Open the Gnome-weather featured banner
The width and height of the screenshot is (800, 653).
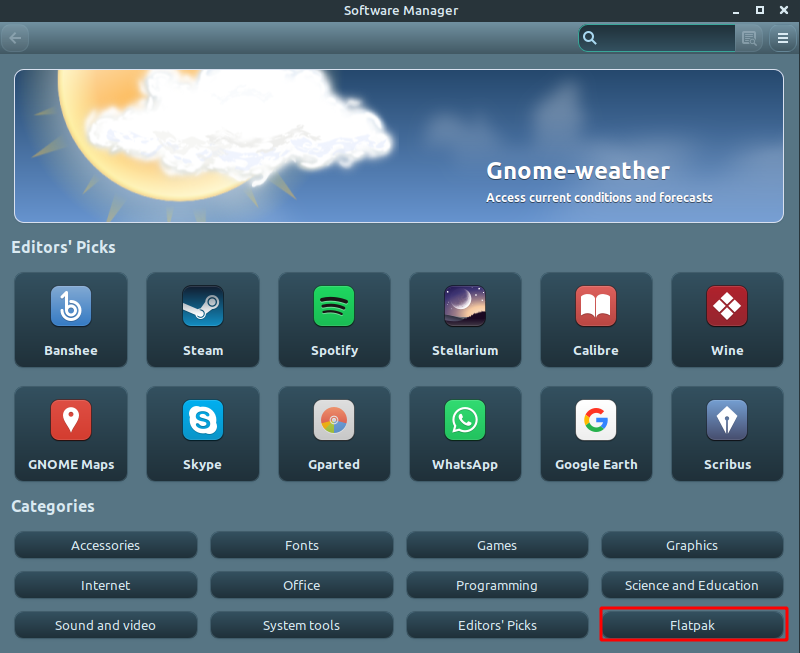pyautogui.click(x=400, y=146)
